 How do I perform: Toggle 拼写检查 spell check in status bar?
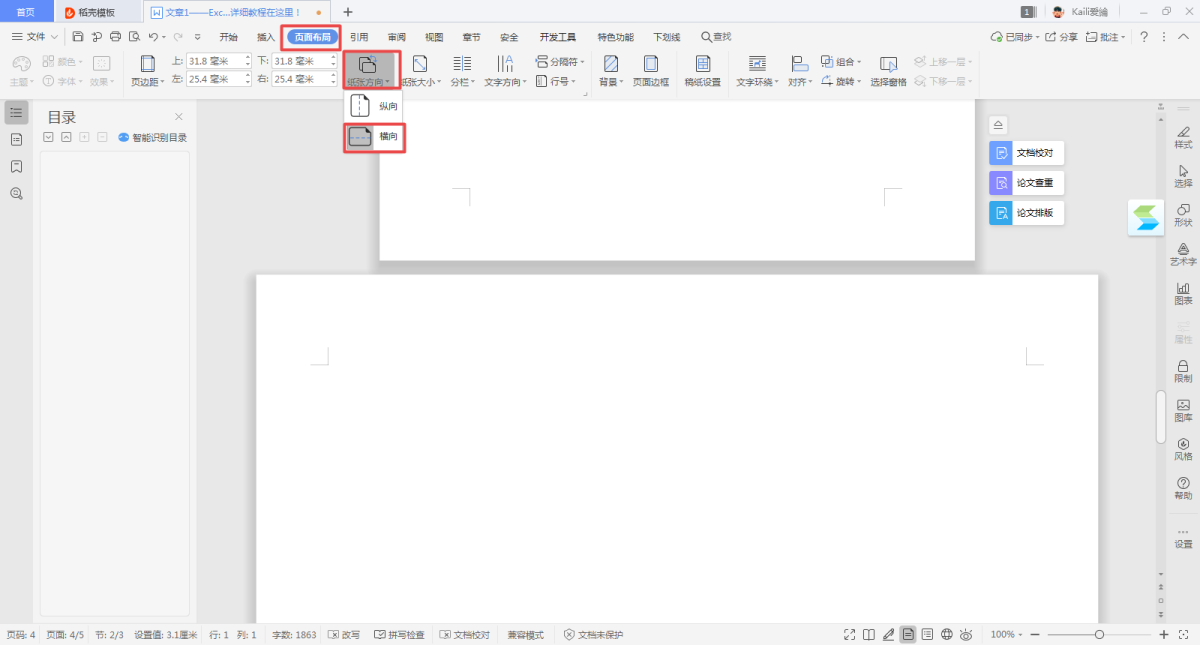[399, 635]
